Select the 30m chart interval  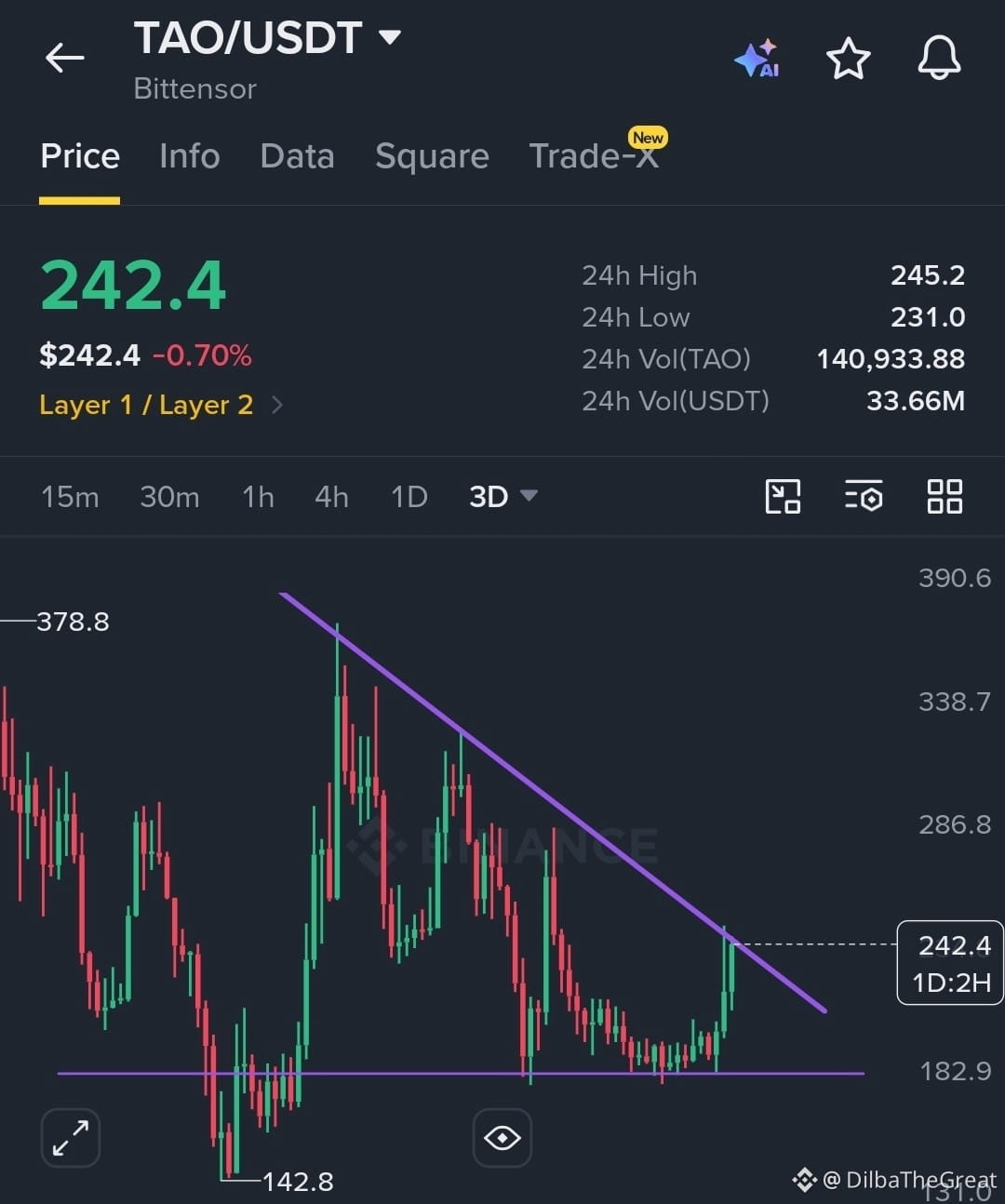169,497
